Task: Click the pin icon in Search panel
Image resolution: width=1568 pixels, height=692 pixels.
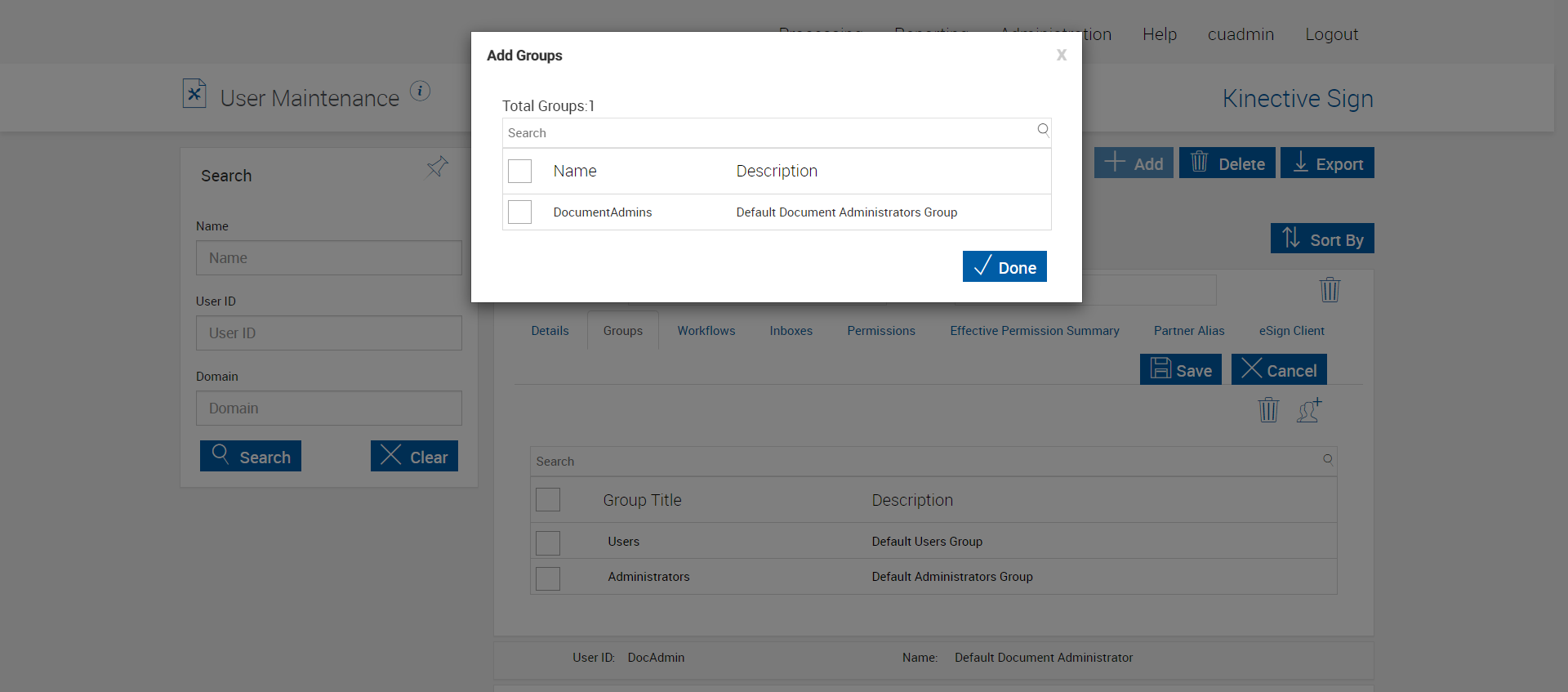Action: pyautogui.click(x=437, y=167)
